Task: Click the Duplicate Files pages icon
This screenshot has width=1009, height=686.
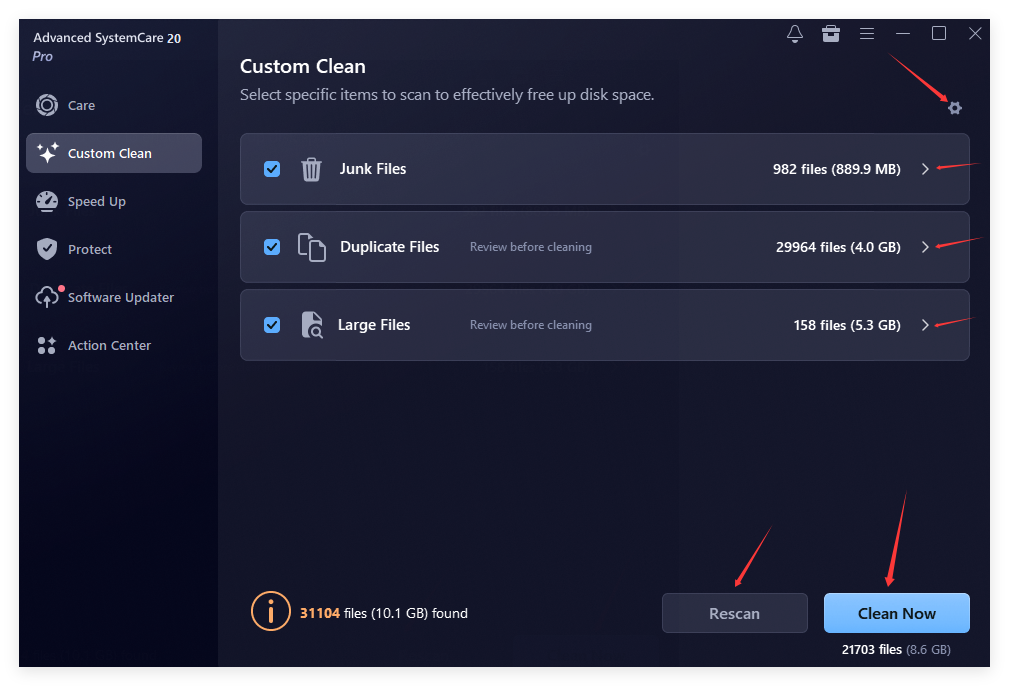Action: (311, 247)
